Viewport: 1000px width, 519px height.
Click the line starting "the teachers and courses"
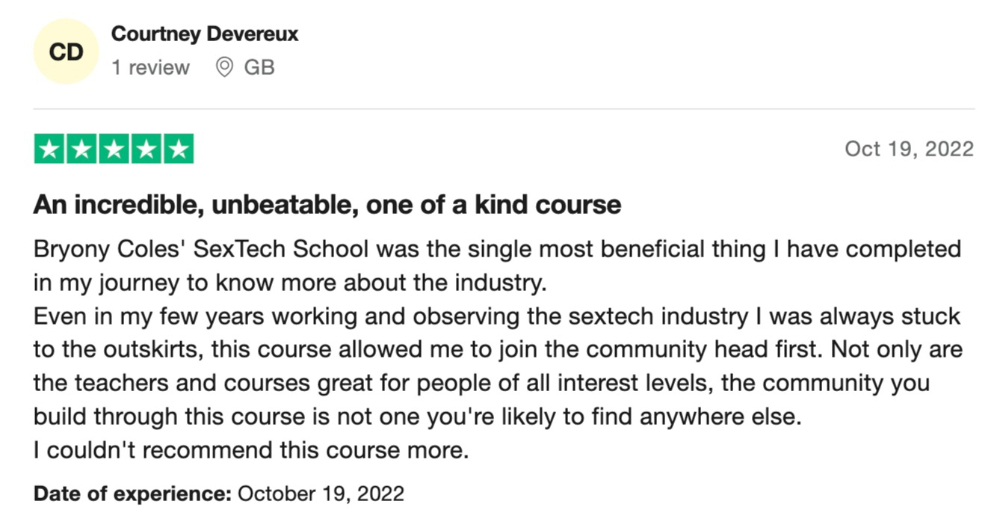(x=482, y=383)
